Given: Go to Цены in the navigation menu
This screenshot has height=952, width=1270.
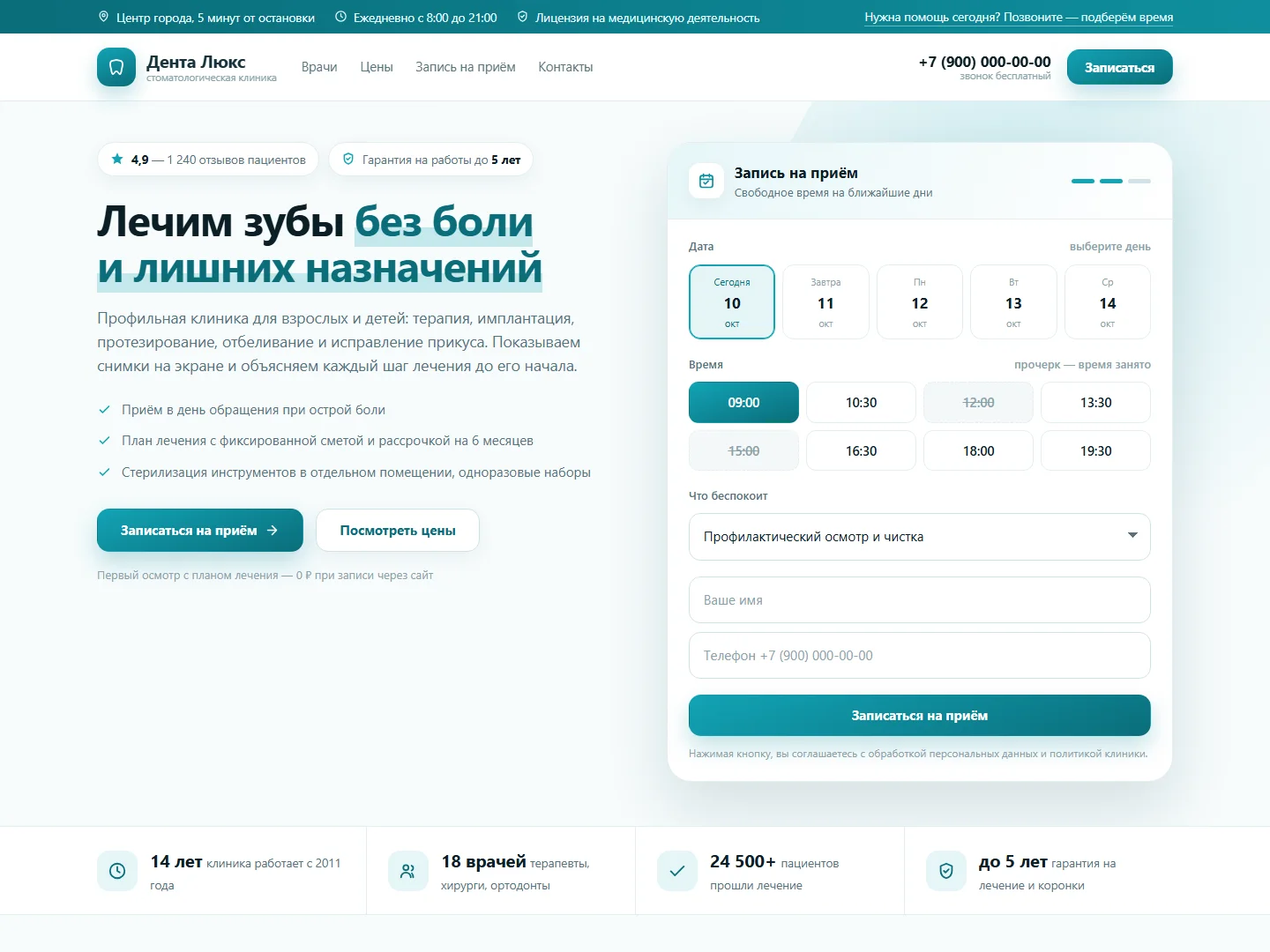Looking at the screenshot, I should pyautogui.click(x=377, y=67).
